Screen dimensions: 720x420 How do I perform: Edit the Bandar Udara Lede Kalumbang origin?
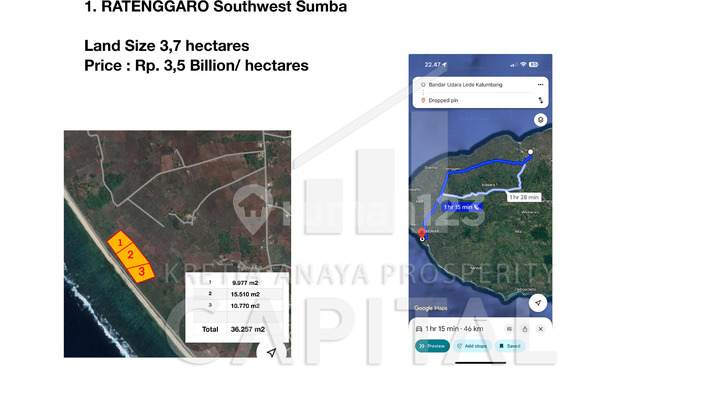point(465,85)
